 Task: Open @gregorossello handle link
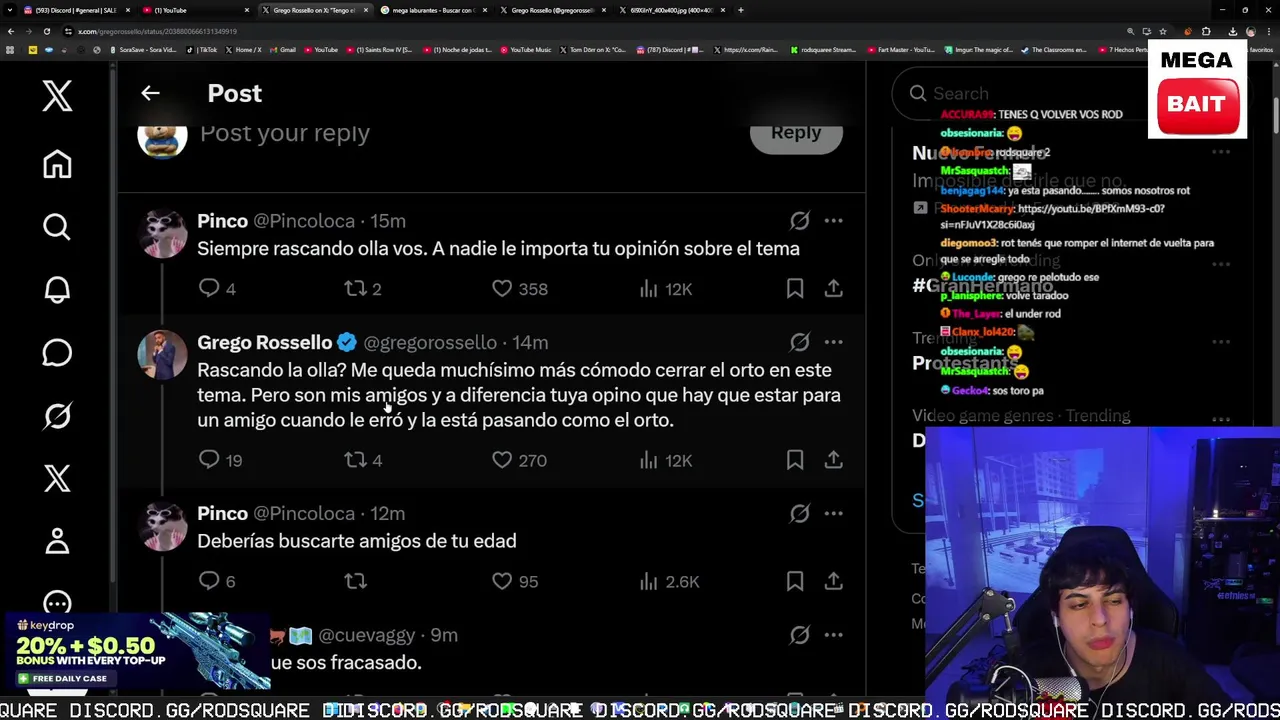(430, 342)
